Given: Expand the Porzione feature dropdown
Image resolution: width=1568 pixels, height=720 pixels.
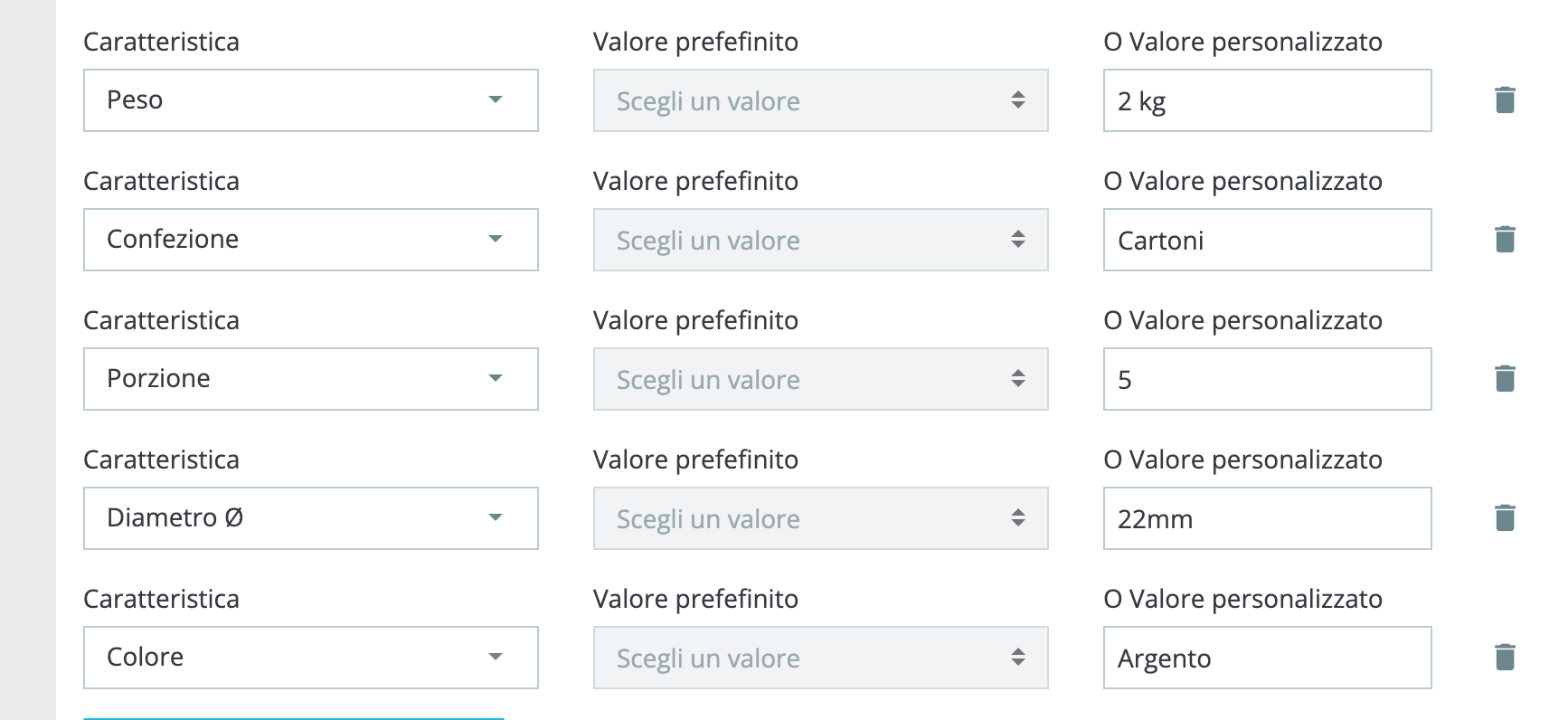Looking at the screenshot, I should coord(310,379).
